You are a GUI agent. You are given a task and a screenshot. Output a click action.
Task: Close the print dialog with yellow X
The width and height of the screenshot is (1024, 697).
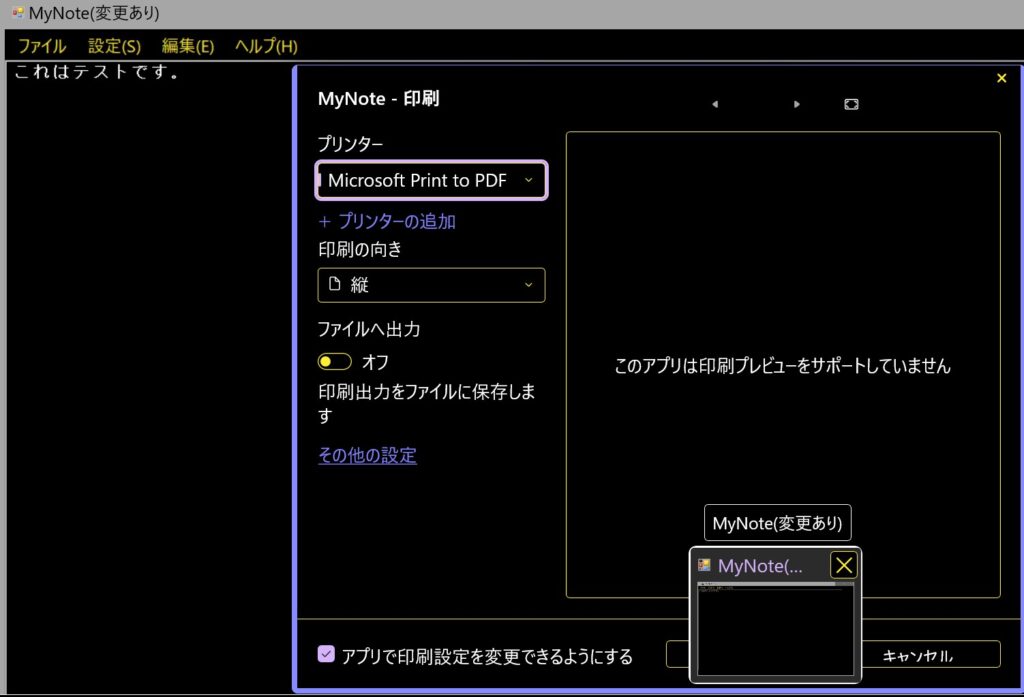coord(1001,78)
